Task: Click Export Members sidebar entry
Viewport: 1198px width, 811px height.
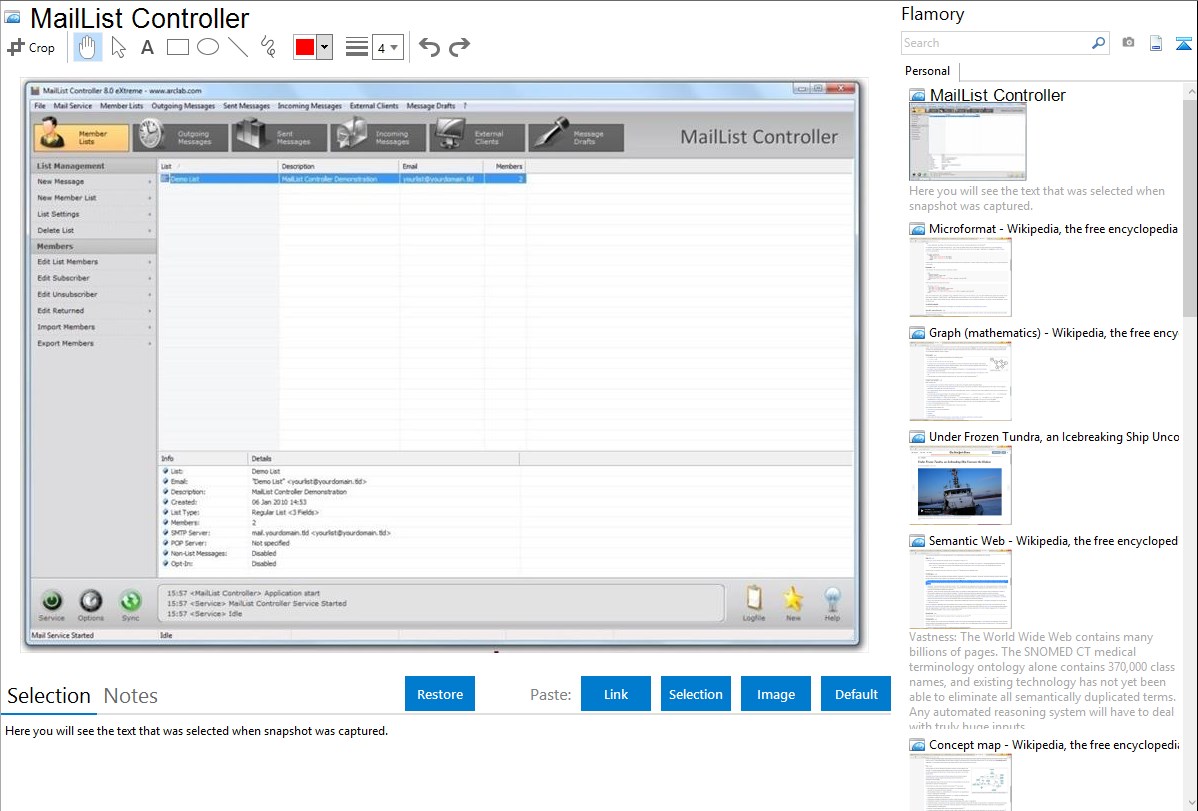Action: 93,343
